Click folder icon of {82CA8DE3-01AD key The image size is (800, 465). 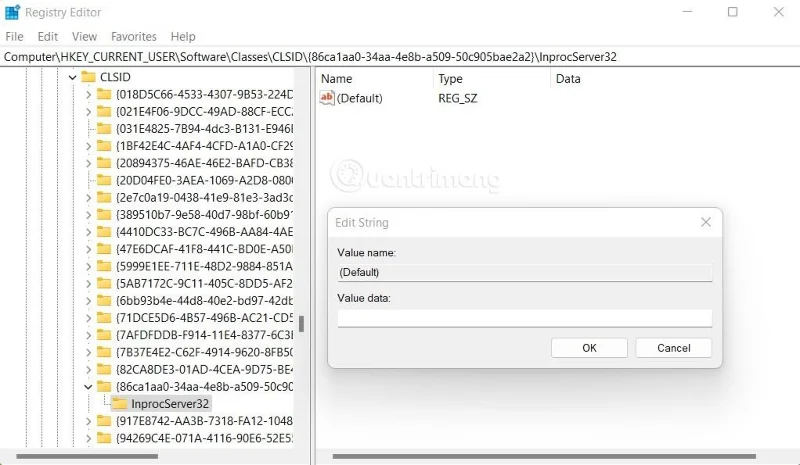[x=104, y=369]
